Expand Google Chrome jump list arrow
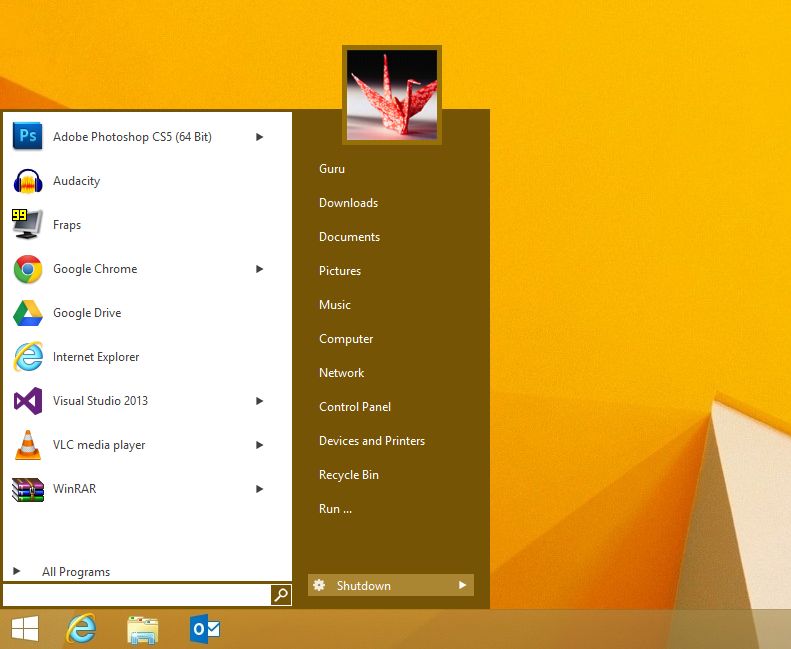 (259, 269)
